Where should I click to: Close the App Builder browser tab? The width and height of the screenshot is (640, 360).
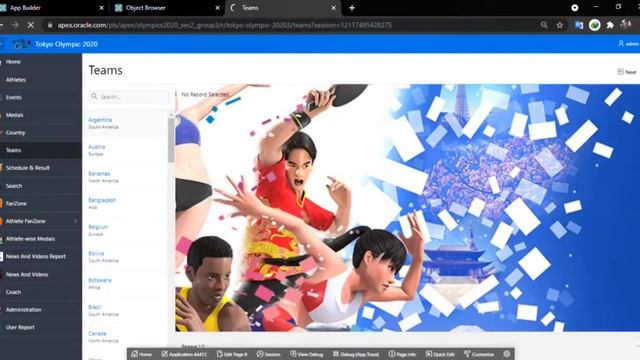(102, 8)
